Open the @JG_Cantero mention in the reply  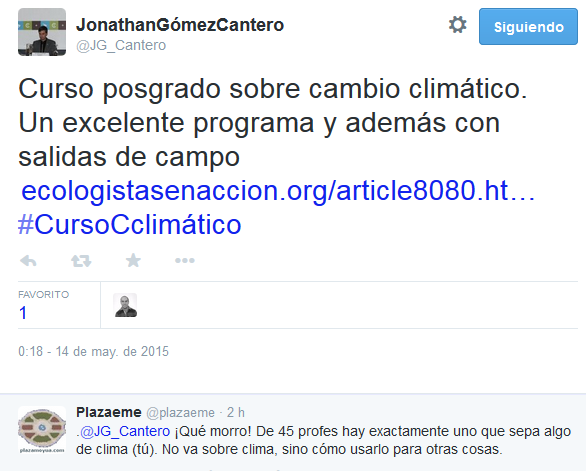pyautogui.click(x=125, y=431)
